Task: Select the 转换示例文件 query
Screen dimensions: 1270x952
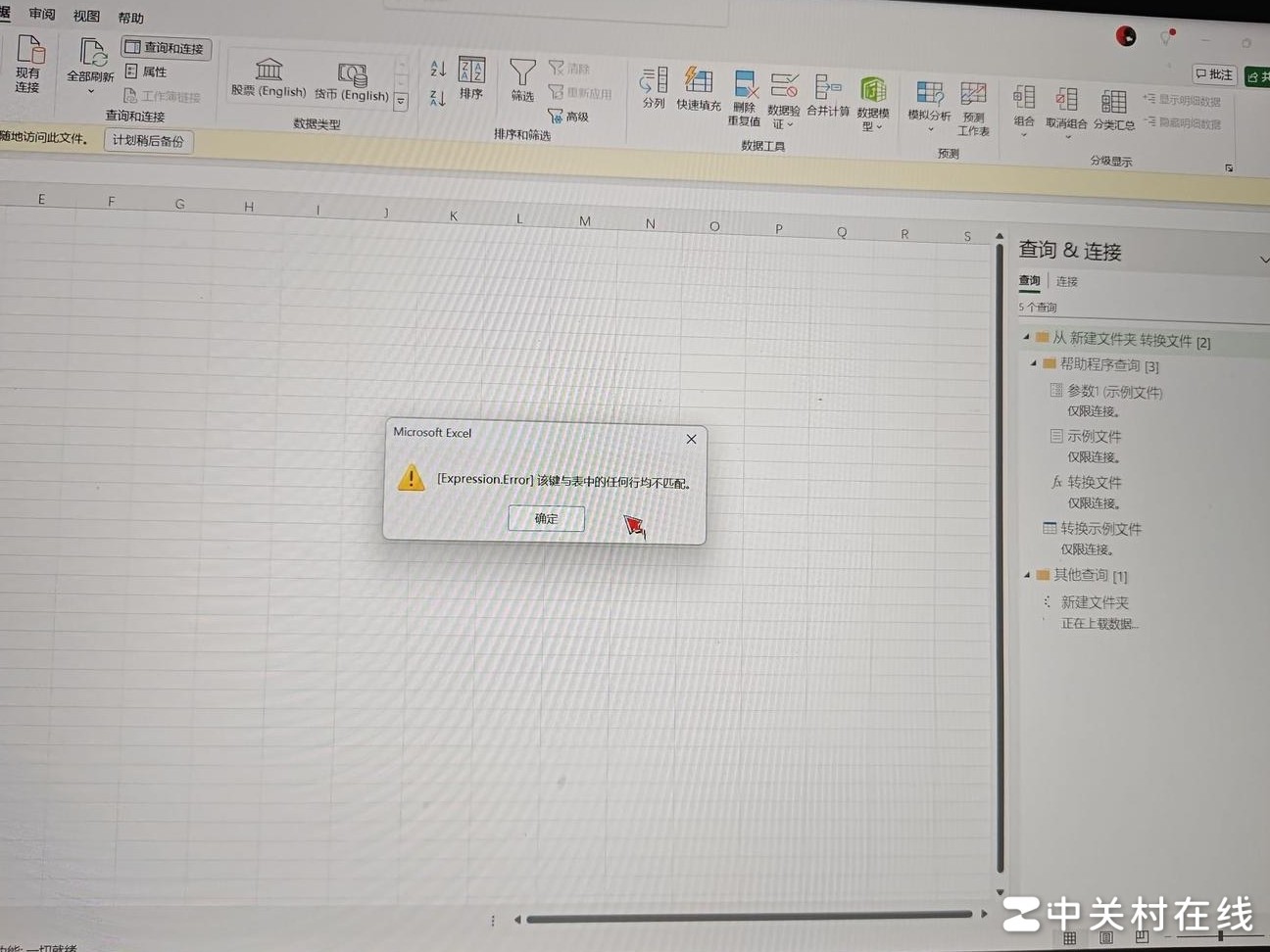Action: click(x=1100, y=529)
